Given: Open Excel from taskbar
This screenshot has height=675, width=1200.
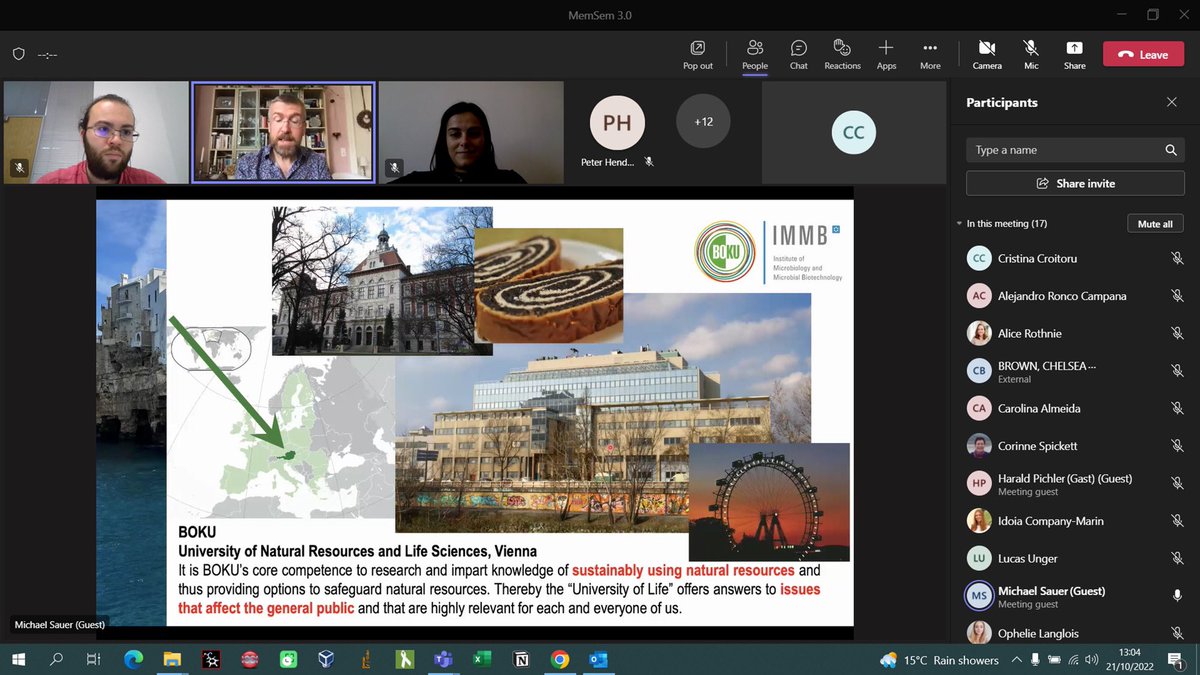Looking at the screenshot, I should 482,659.
